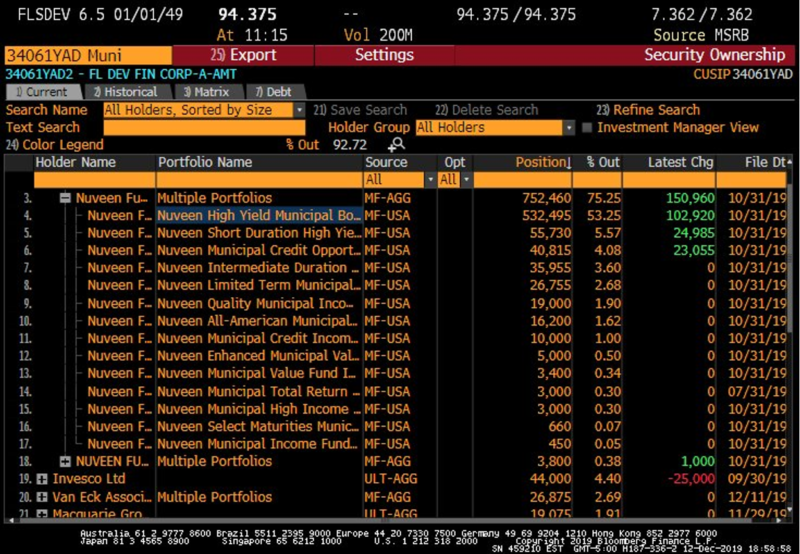This screenshot has width=800, height=554.
Task: Expand the NUVEEN FU.. row 18 group
Action: [x=65, y=461]
